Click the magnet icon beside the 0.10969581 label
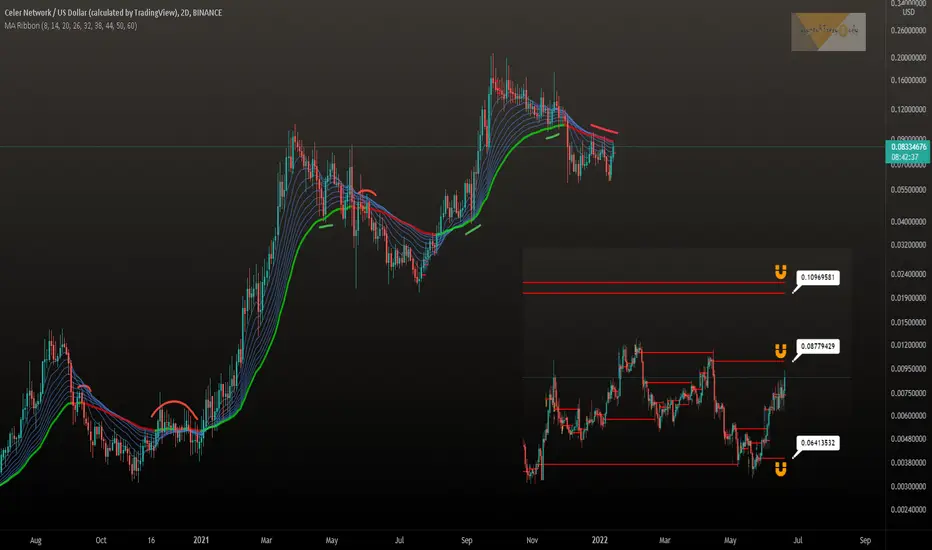 coord(780,272)
